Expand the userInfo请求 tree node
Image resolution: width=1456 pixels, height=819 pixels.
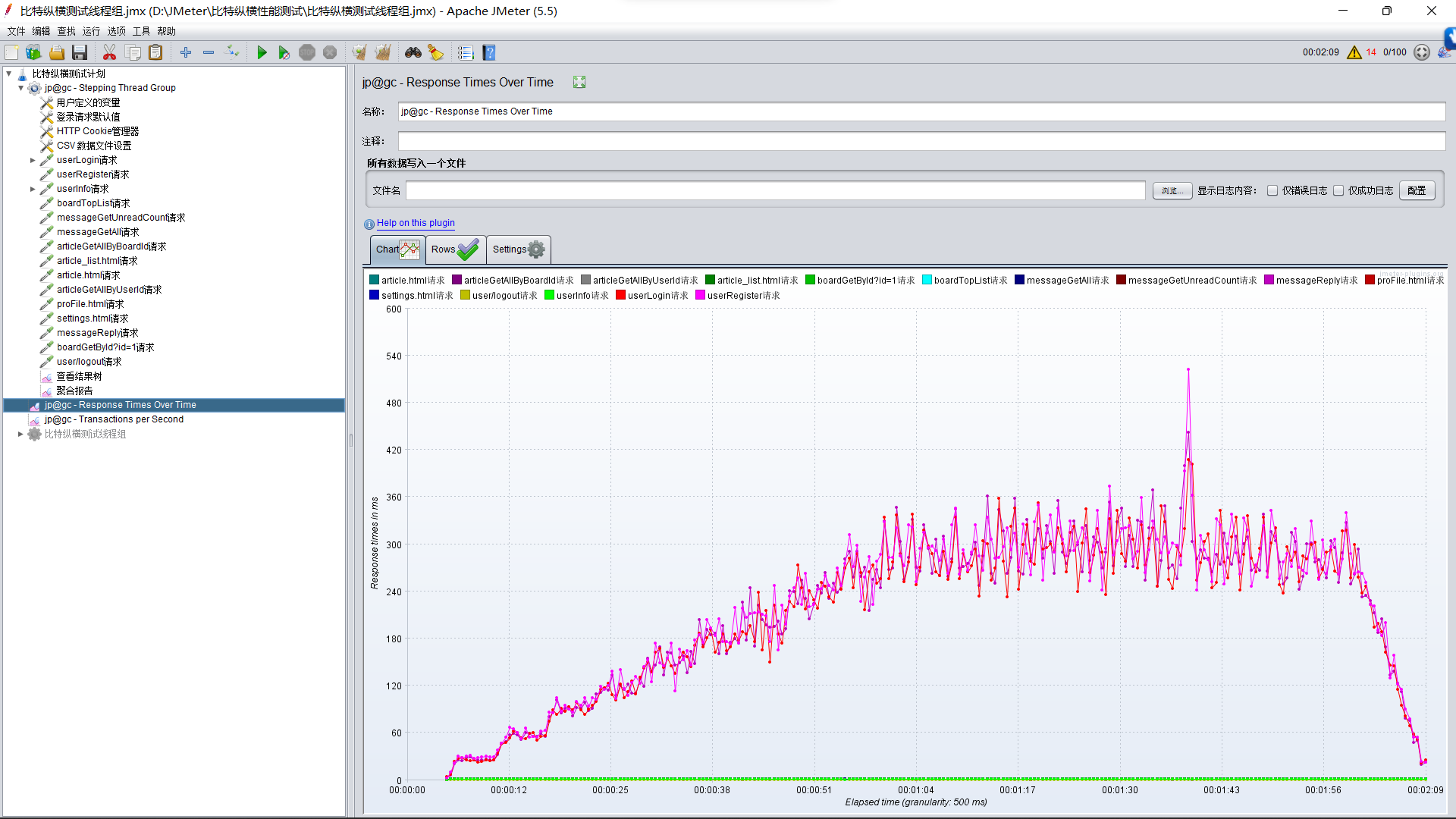pyautogui.click(x=33, y=189)
